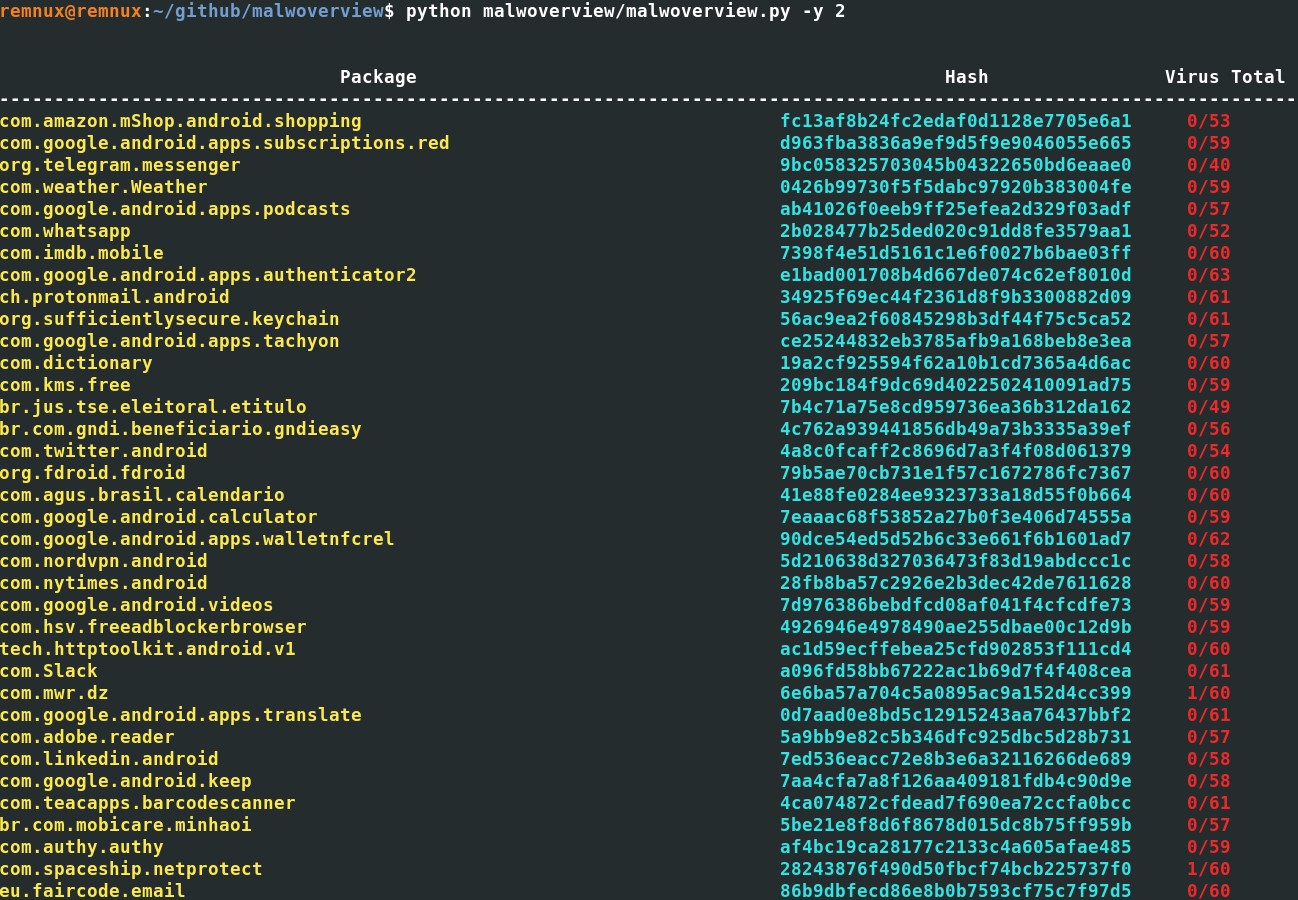1298x900 pixels.
Task: Select com.google.android.apps.translate package
Action: [181, 715]
